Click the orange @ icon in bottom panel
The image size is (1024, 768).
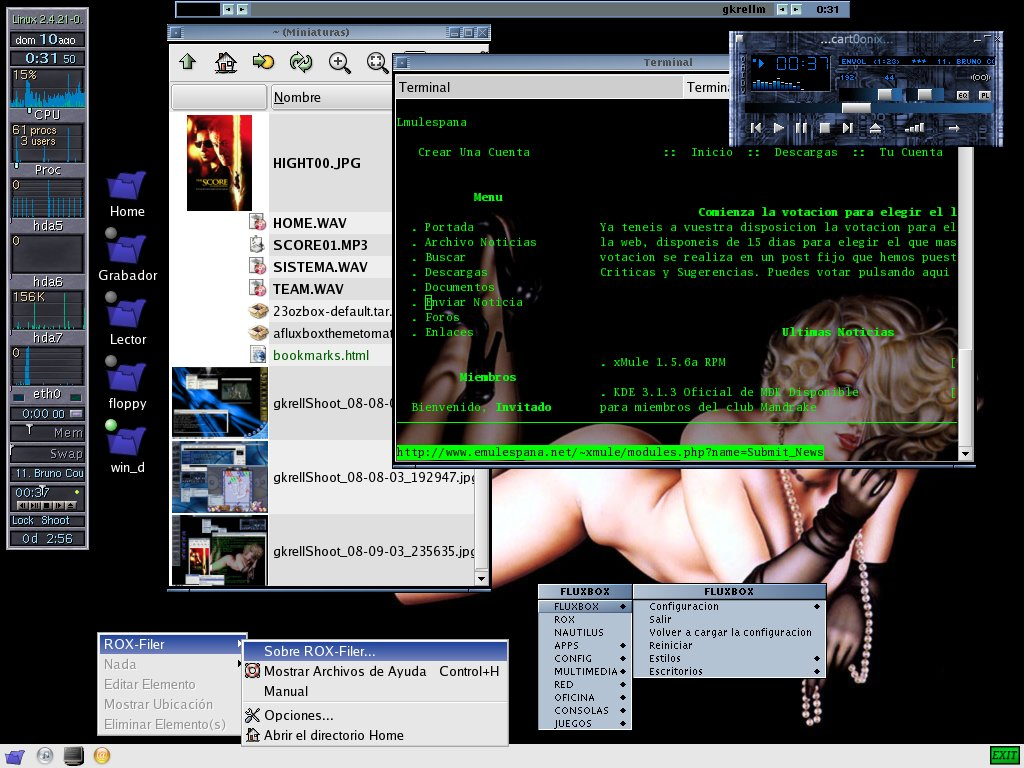[102, 756]
